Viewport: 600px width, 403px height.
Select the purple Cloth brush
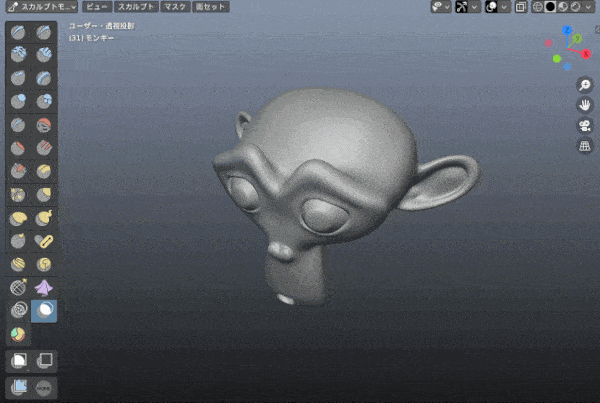44,288
